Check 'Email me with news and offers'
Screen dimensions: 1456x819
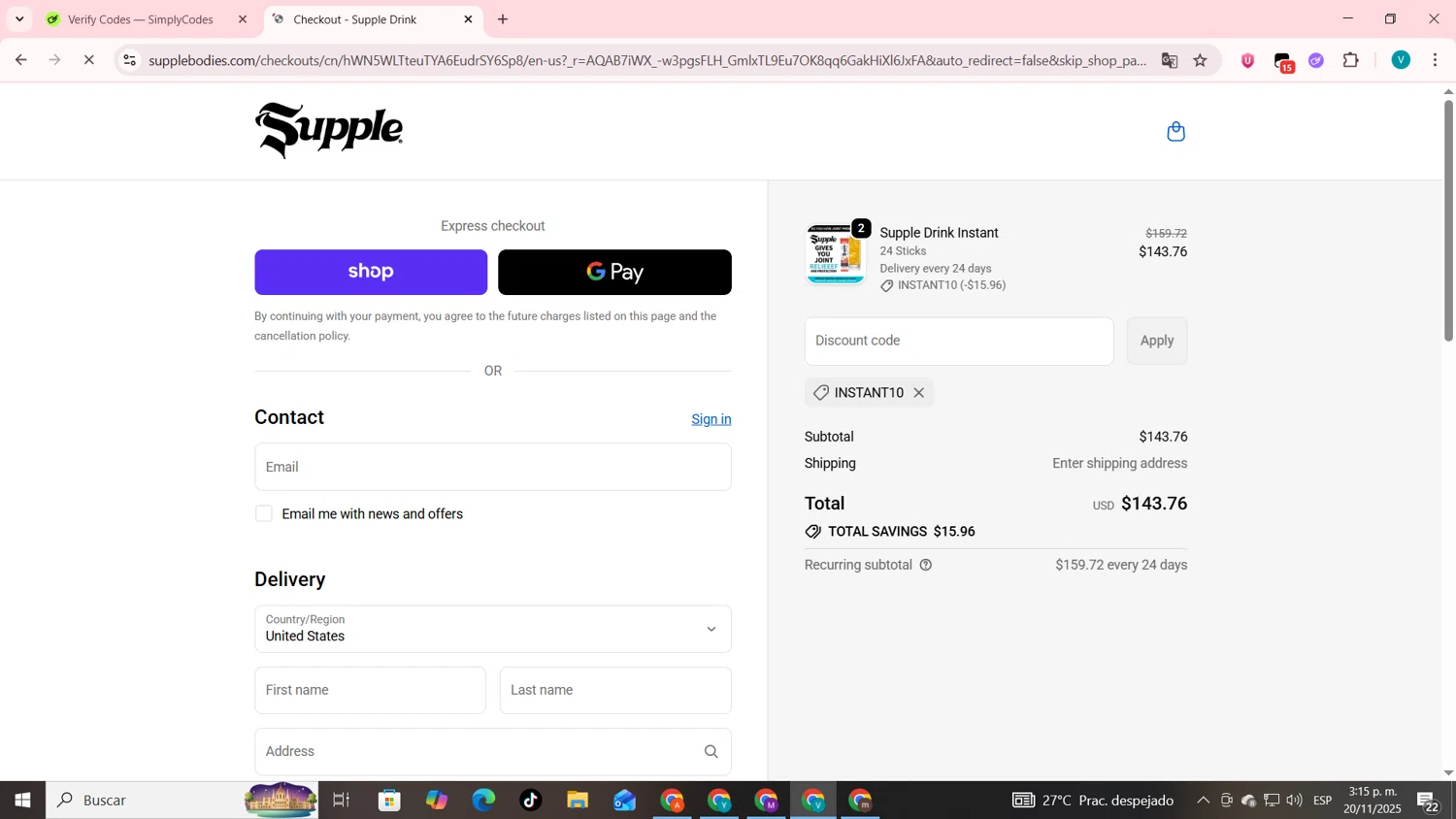click(x=264, y=514)
